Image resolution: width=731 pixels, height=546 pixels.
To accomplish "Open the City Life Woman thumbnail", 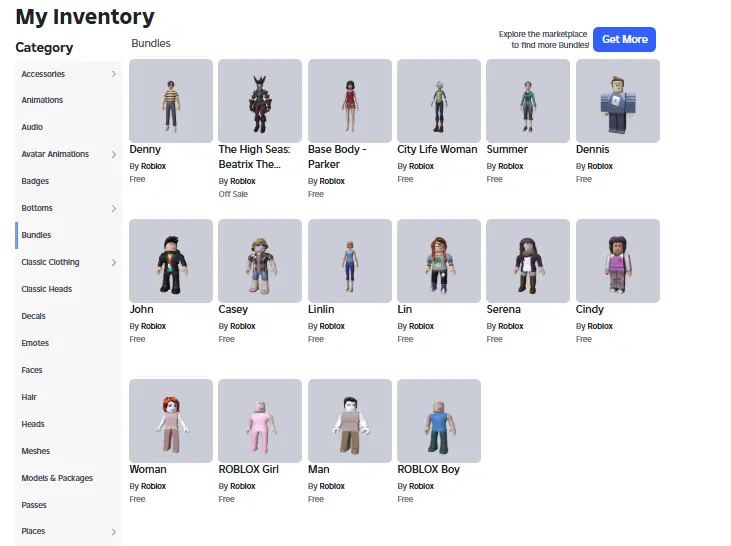I will pyautogui.click(x=439, y=101).
